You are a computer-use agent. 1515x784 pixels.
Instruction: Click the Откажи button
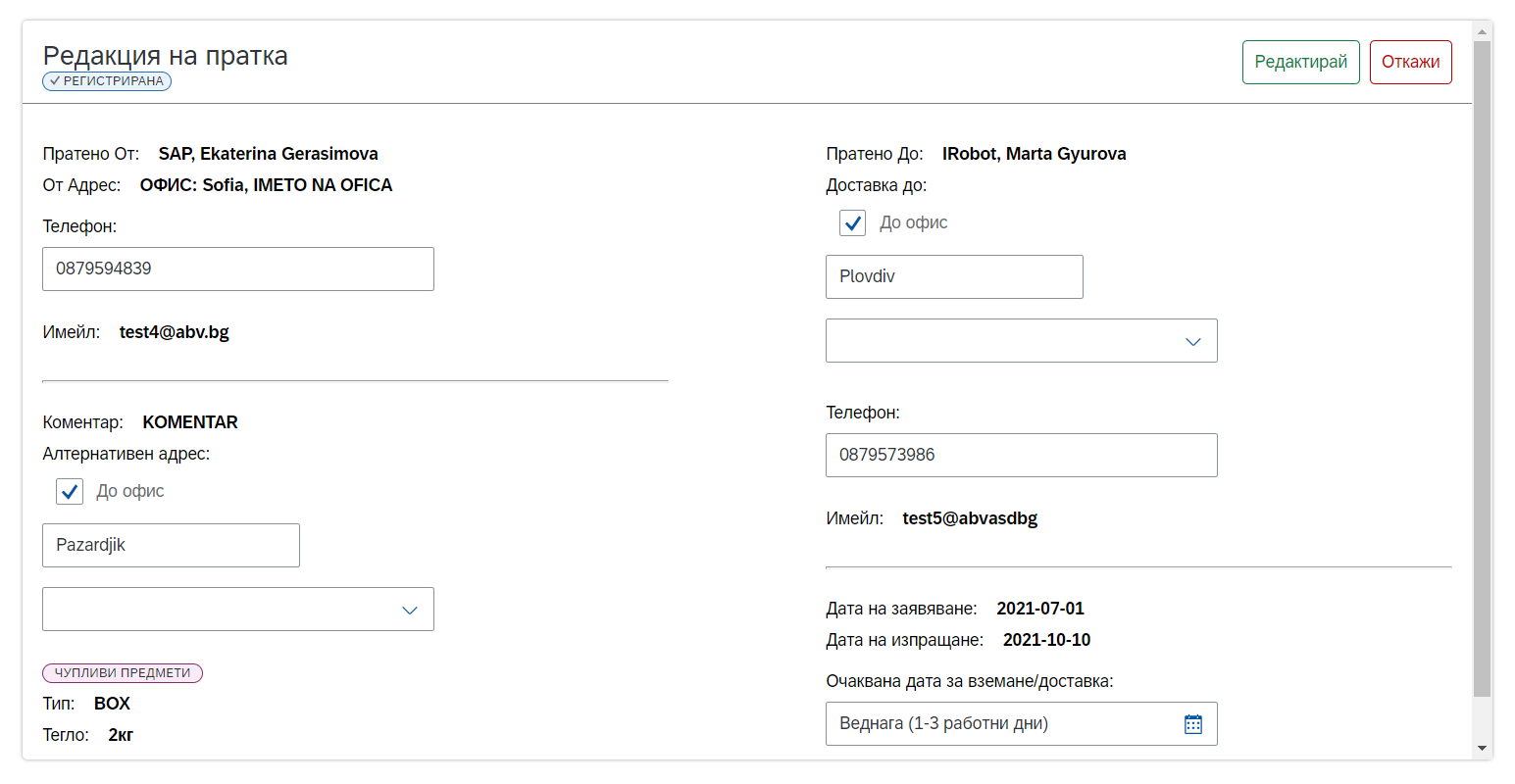(1410, 62)
